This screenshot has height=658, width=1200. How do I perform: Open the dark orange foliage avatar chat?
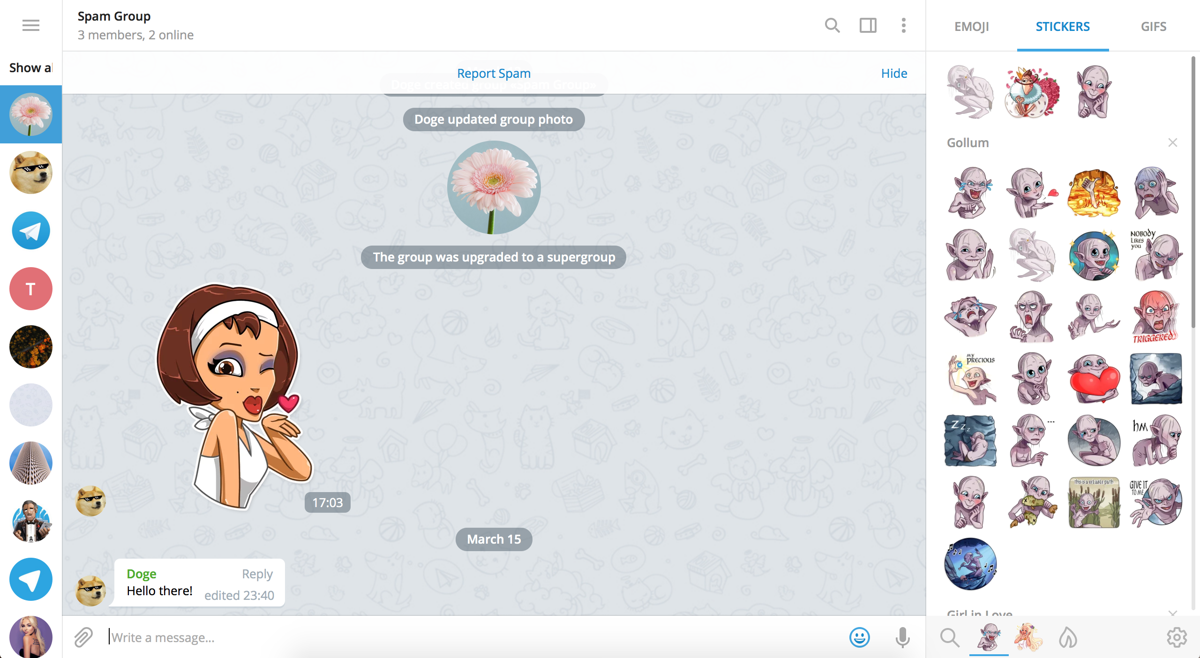pyautogui.click(x=31, y=347)
